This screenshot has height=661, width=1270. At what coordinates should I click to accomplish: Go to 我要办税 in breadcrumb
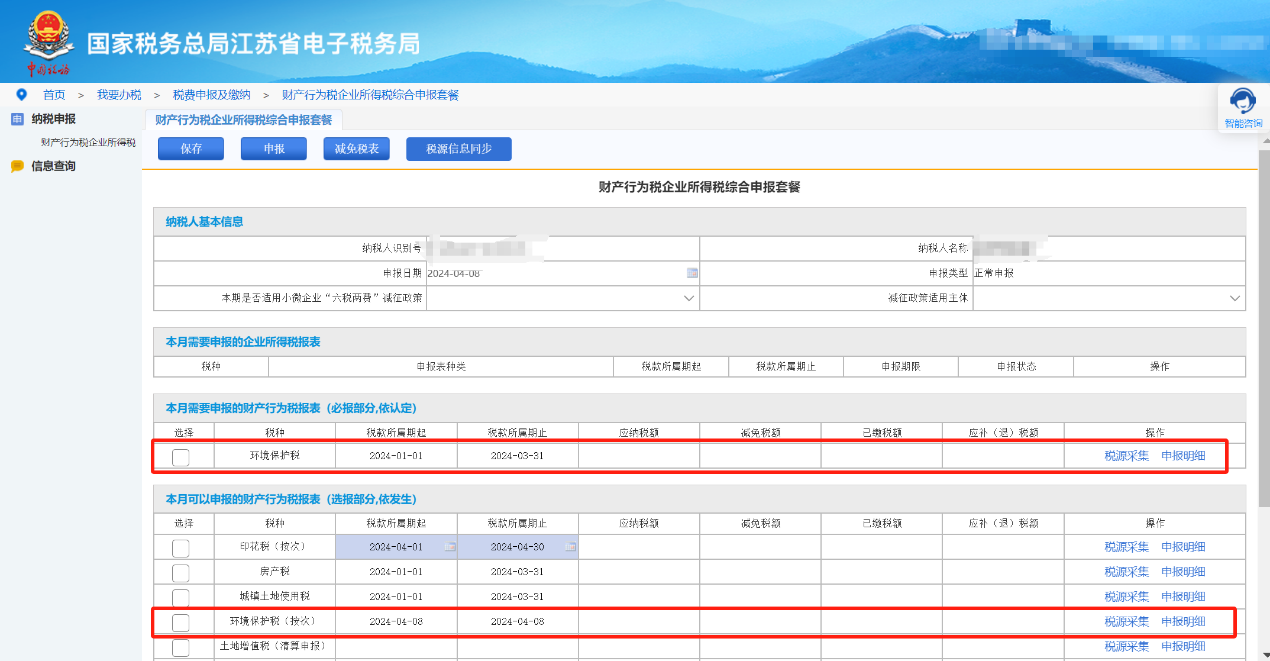pyautogui.click(x=119, y=95)
